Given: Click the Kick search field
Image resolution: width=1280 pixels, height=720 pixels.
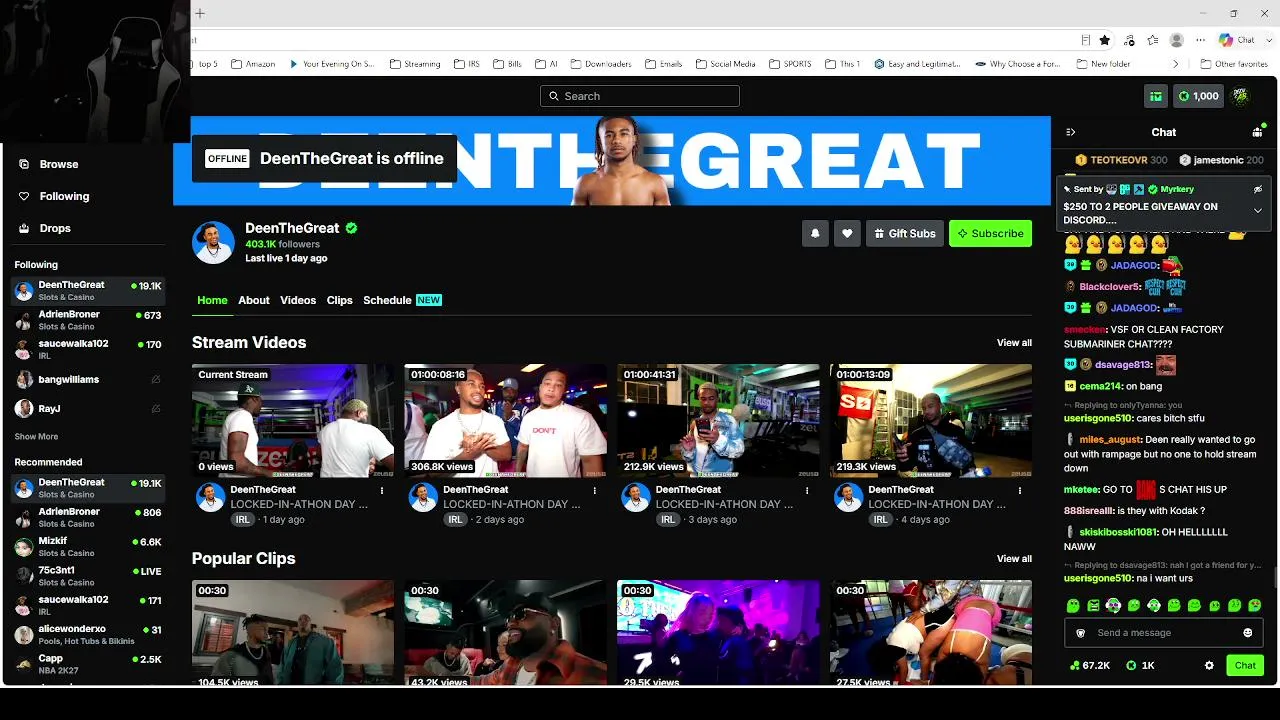Looking at the screenshot, I should tap(640, 96).
